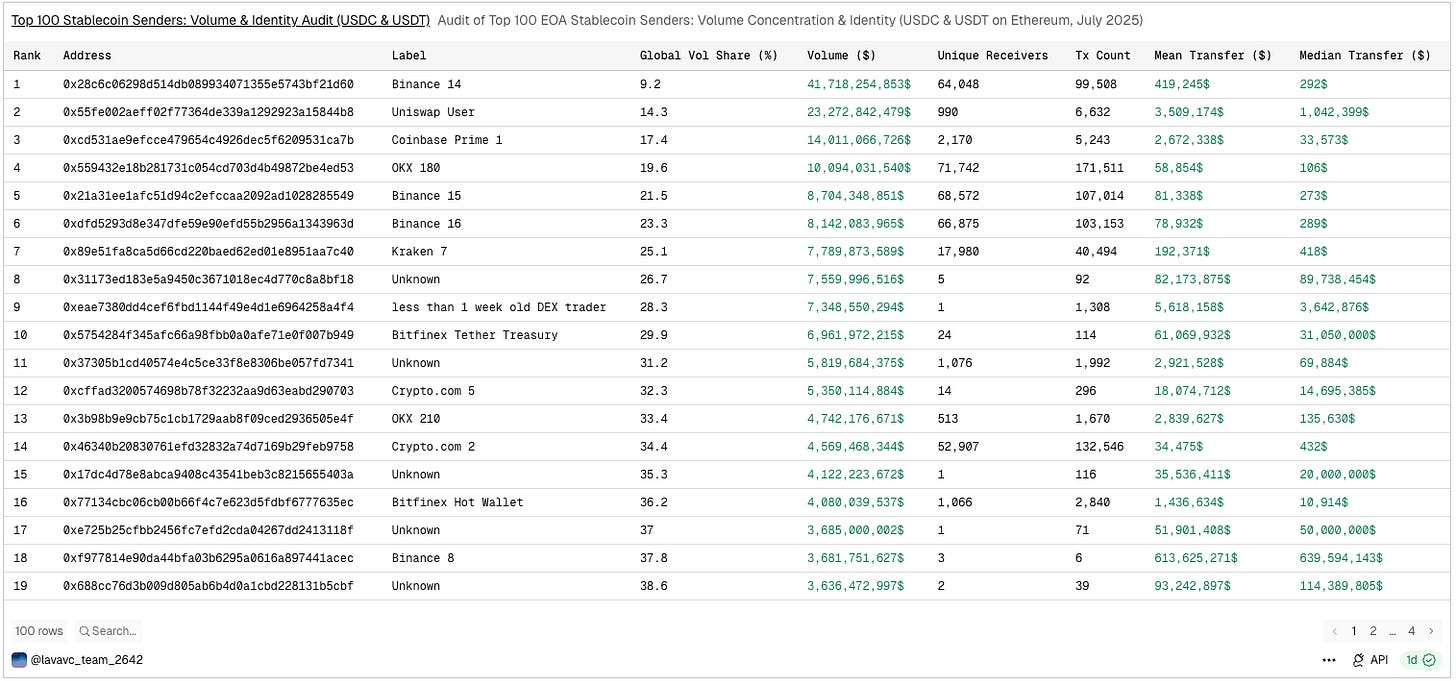This screenshot has width=1456, height=681.
Task: Open the @lavavc_team_2642 profile link
Action: (x=86, y=660)
